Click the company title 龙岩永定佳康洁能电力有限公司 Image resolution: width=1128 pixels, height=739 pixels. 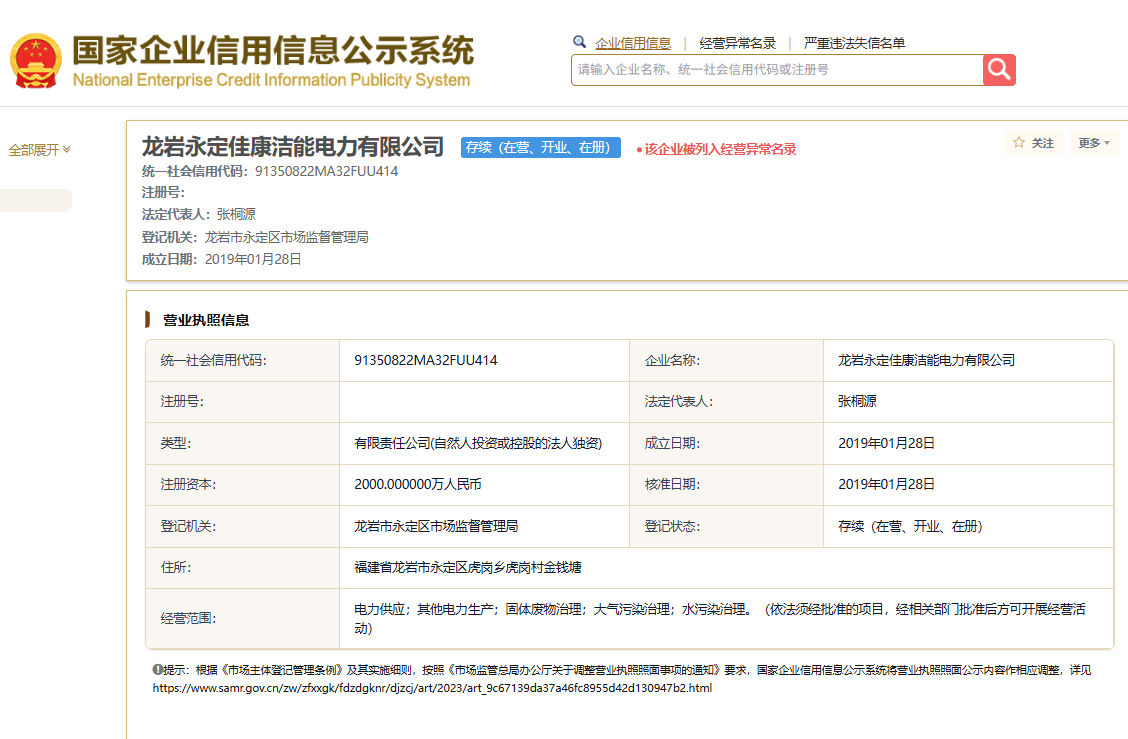(x=293, y=147)
